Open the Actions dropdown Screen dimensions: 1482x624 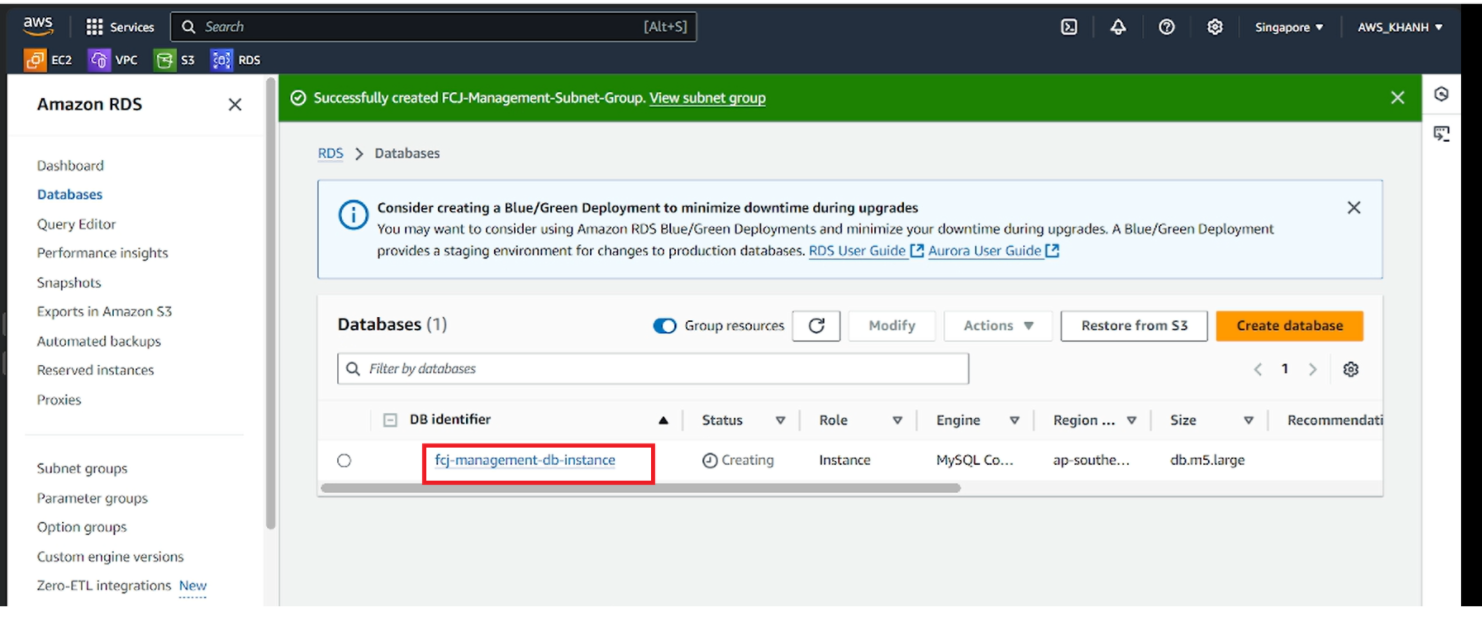click(998, 325)
